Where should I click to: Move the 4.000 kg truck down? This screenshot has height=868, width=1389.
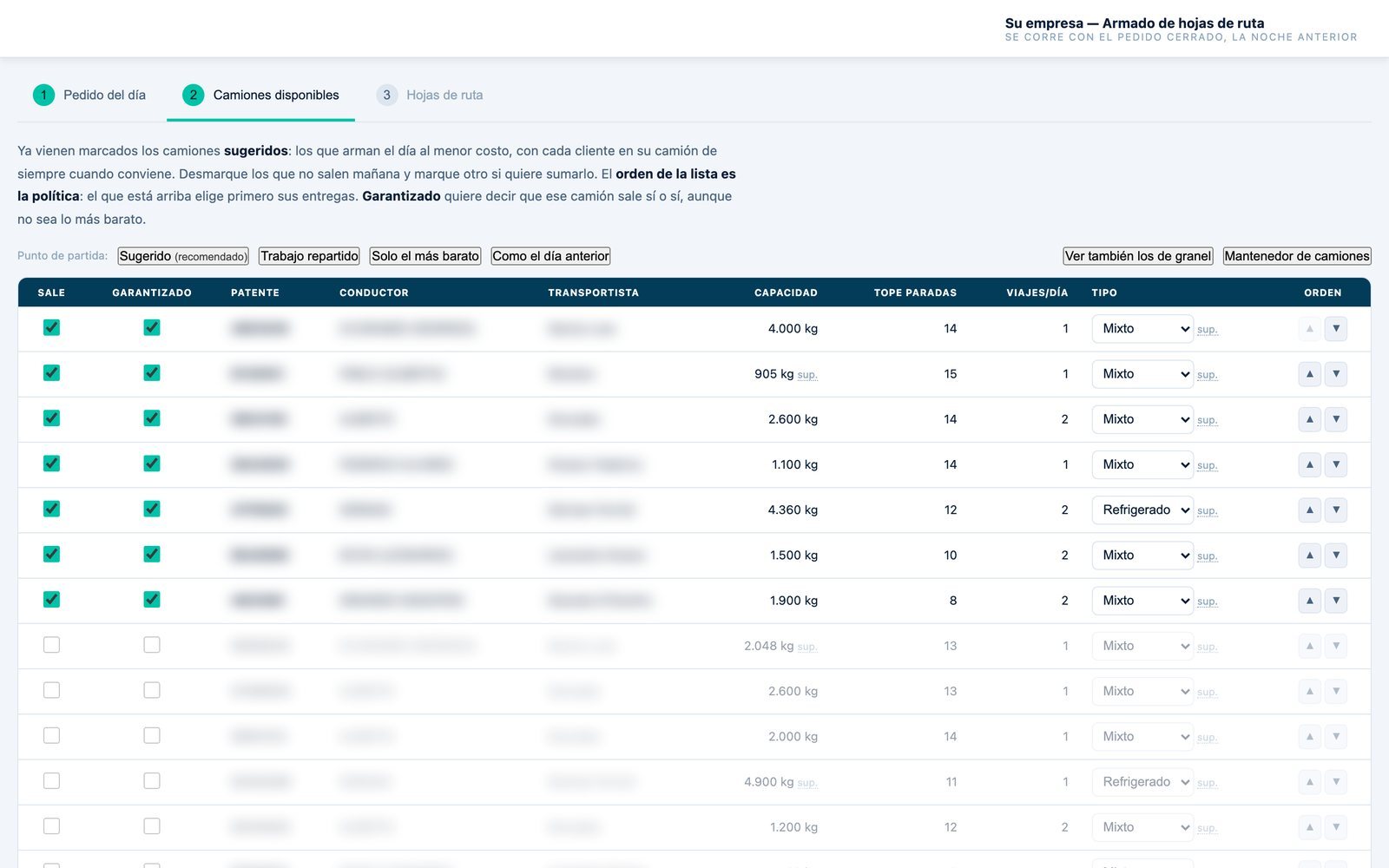point(1336,329)
